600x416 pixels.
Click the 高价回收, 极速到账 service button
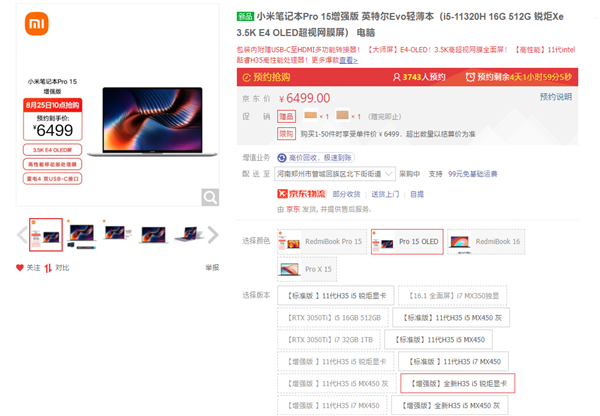point(316,158)
